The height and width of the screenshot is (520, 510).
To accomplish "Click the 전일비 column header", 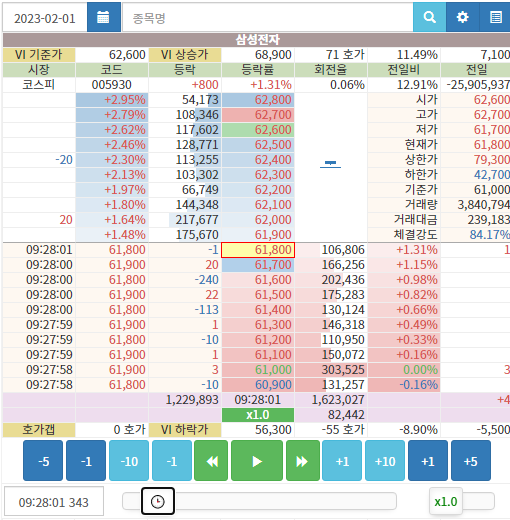I will 404,70.
